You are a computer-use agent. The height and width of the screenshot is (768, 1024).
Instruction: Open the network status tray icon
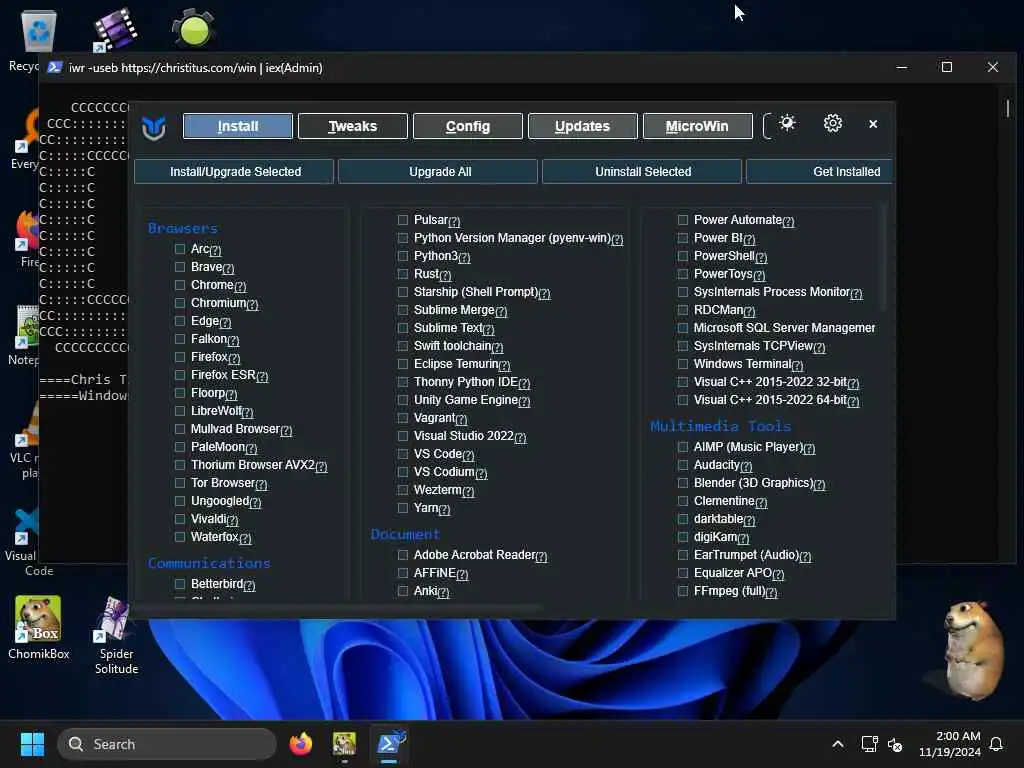click(x=869, y=744)
